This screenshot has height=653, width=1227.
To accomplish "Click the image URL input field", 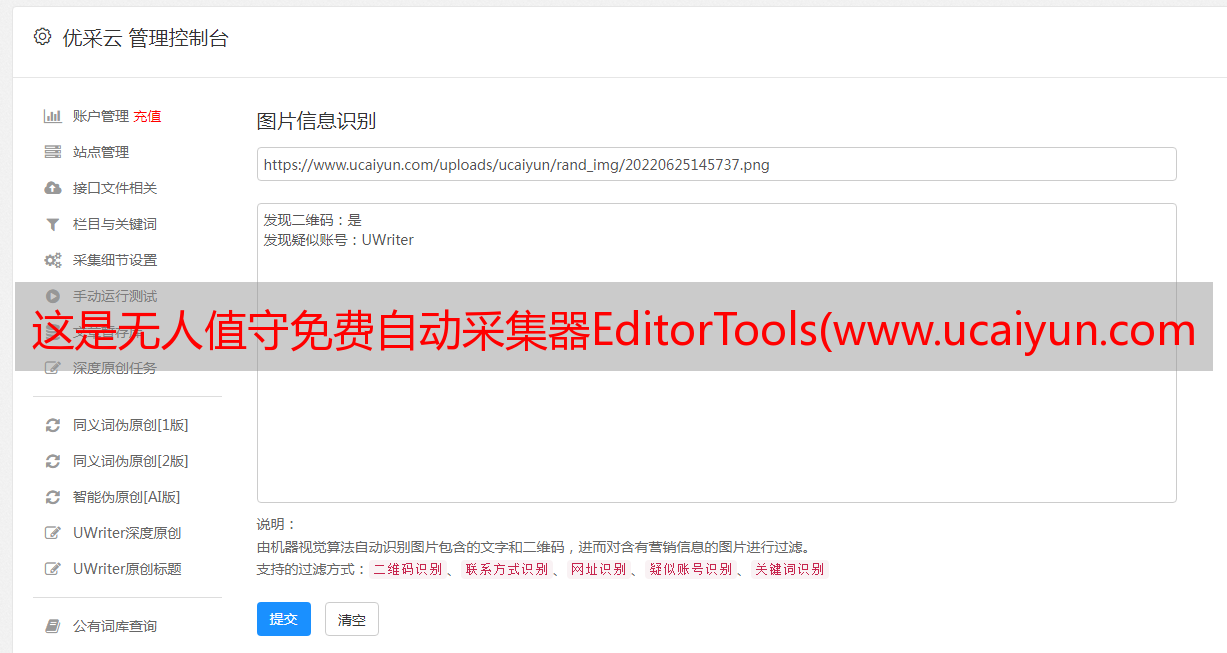I will pyautogui.click(x=716, y=164).
